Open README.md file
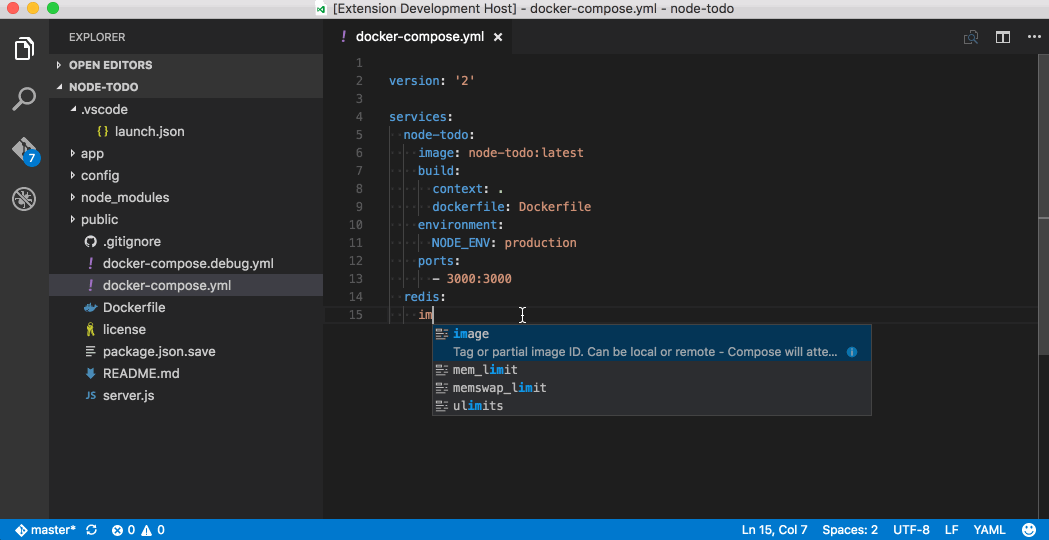The image size is (1049, 540). (186, 373)
